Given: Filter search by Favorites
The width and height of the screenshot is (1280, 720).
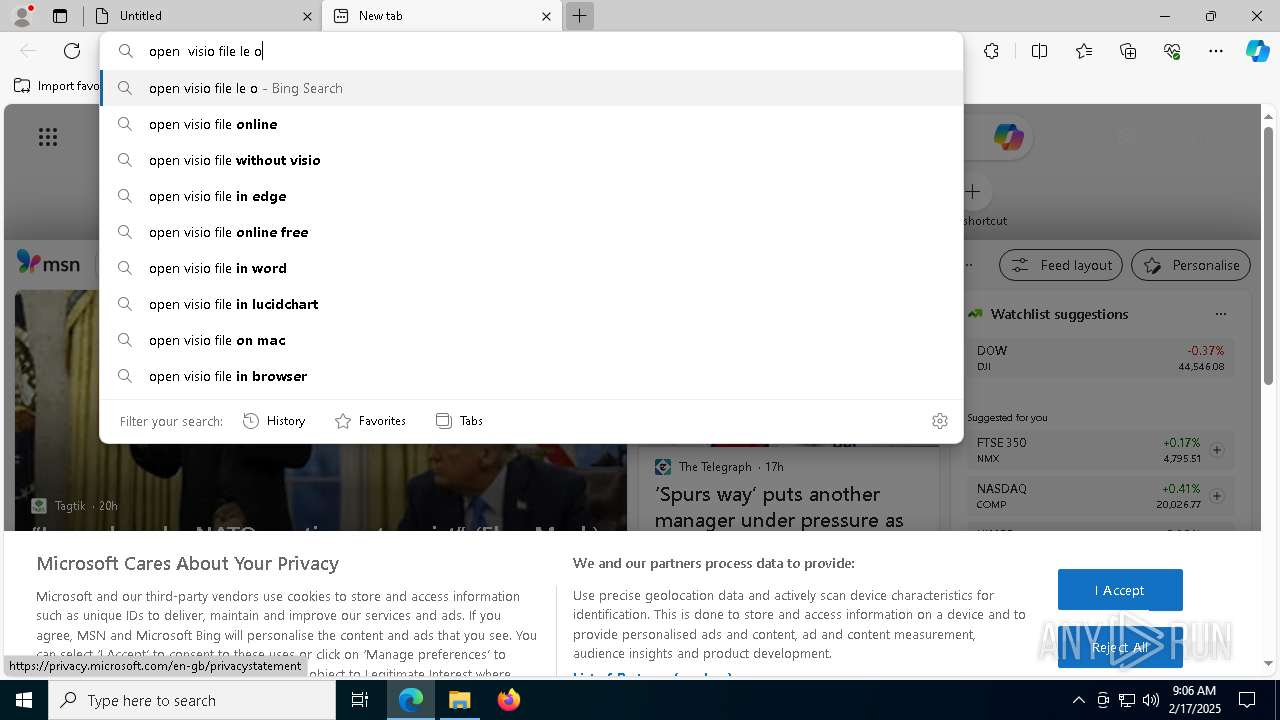Looking at the screenshot, I should pyautogui.click(x=370, y=421).
